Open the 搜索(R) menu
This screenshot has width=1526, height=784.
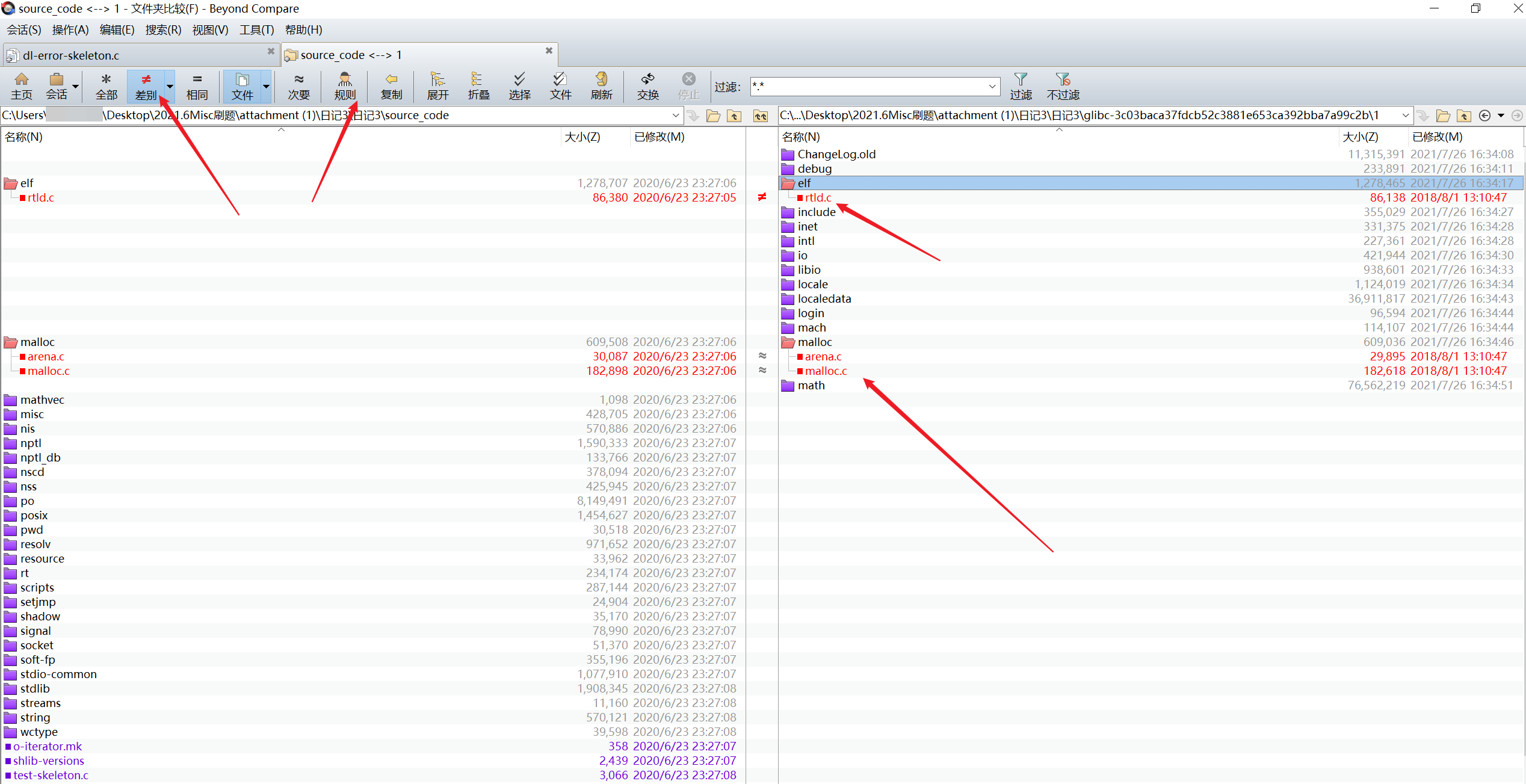click(x=163, y=30)
